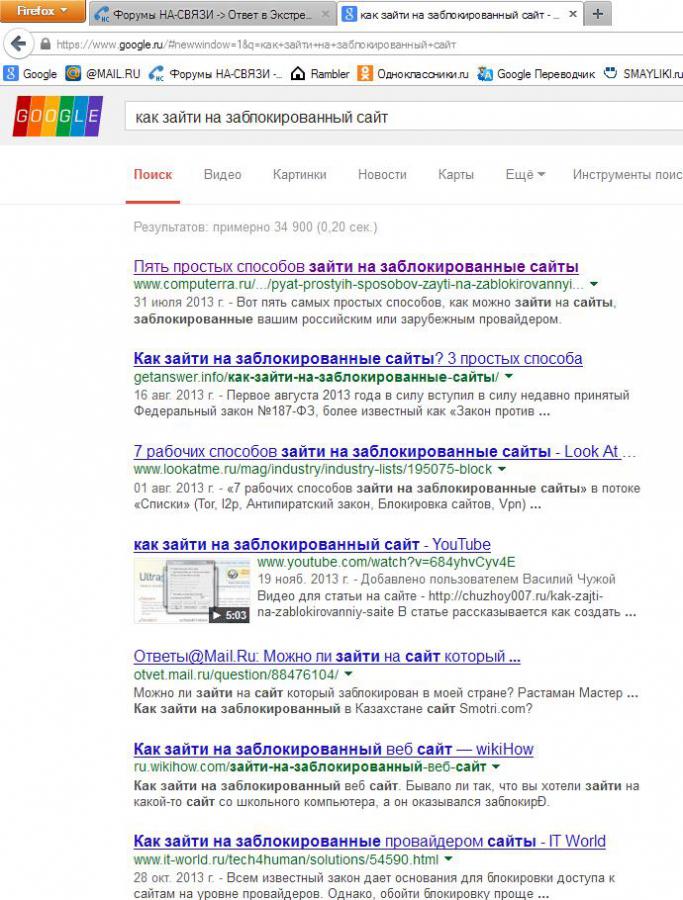Expand the arrow next to computerra.ru URL
683x900 pixels.
point(594,284)
